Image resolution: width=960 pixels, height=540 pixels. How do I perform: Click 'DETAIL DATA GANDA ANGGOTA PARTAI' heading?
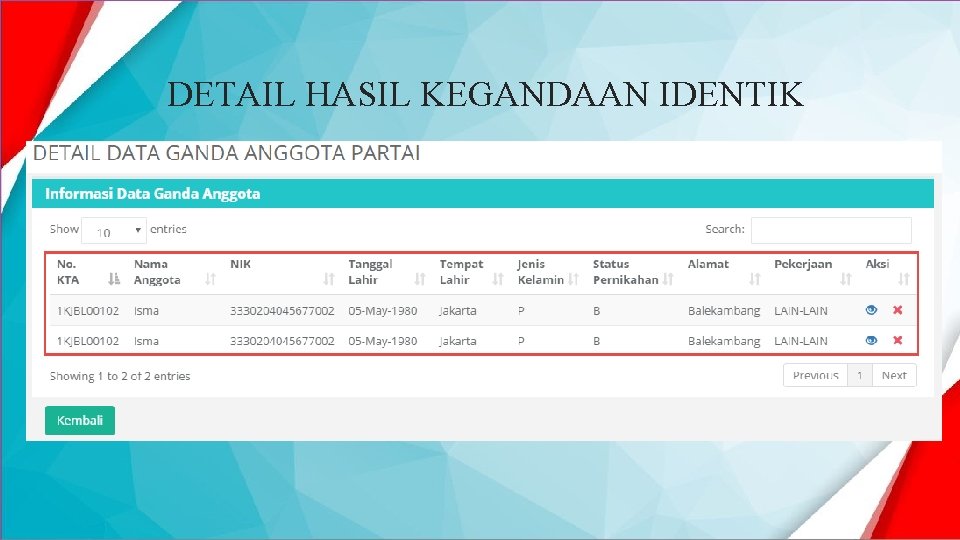click(227, 152)
